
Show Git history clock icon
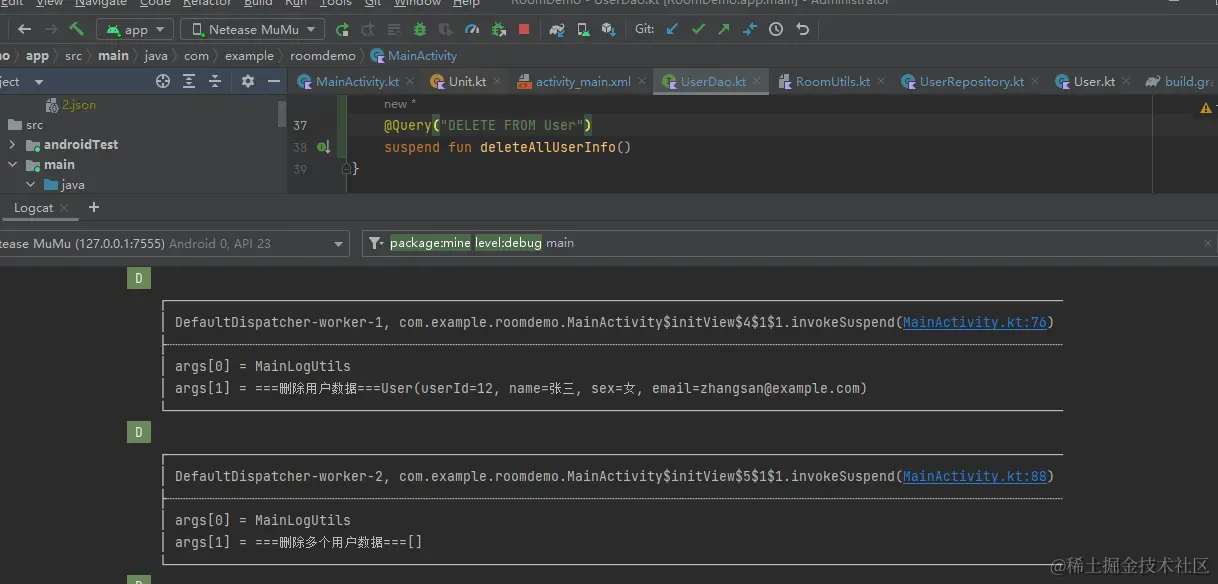coord(776,30)
